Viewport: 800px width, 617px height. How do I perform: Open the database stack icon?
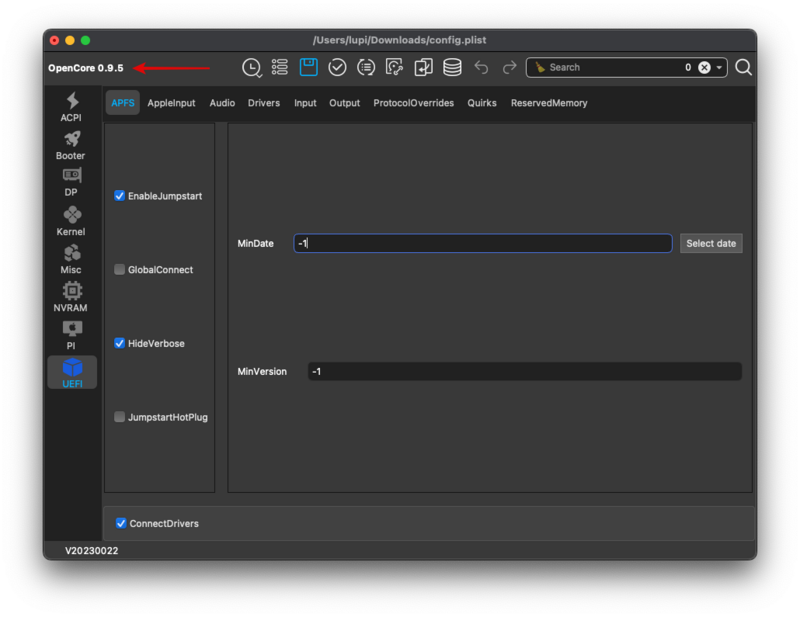coord(452,67)
